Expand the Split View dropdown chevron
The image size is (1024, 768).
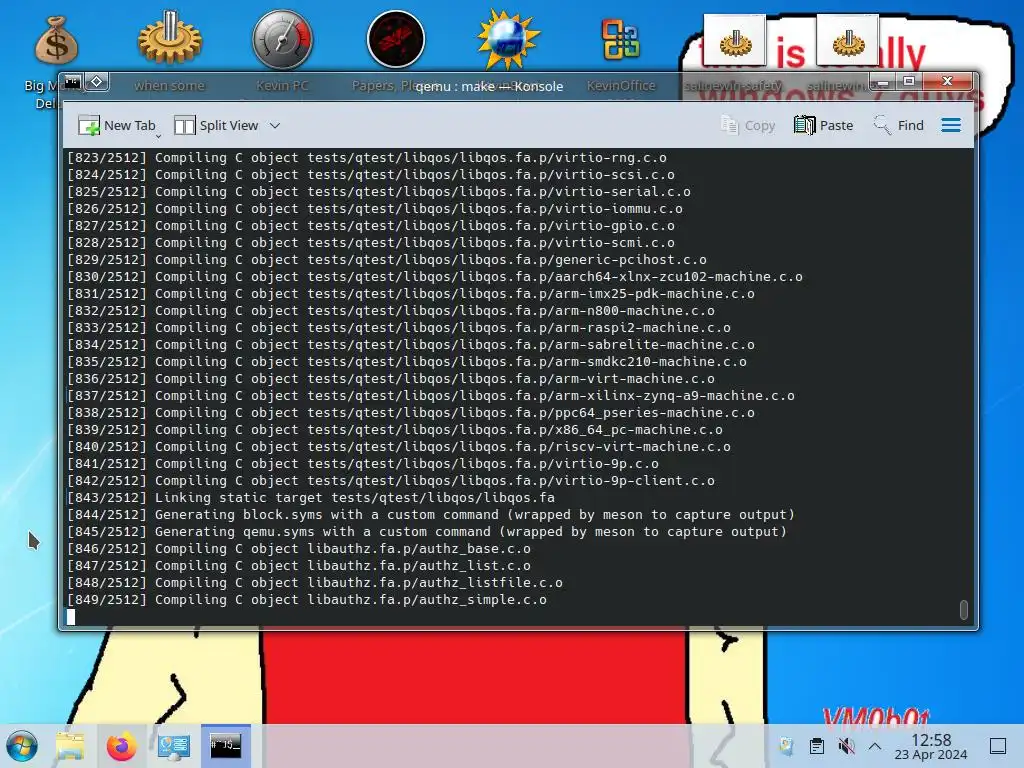coord(275,125)
